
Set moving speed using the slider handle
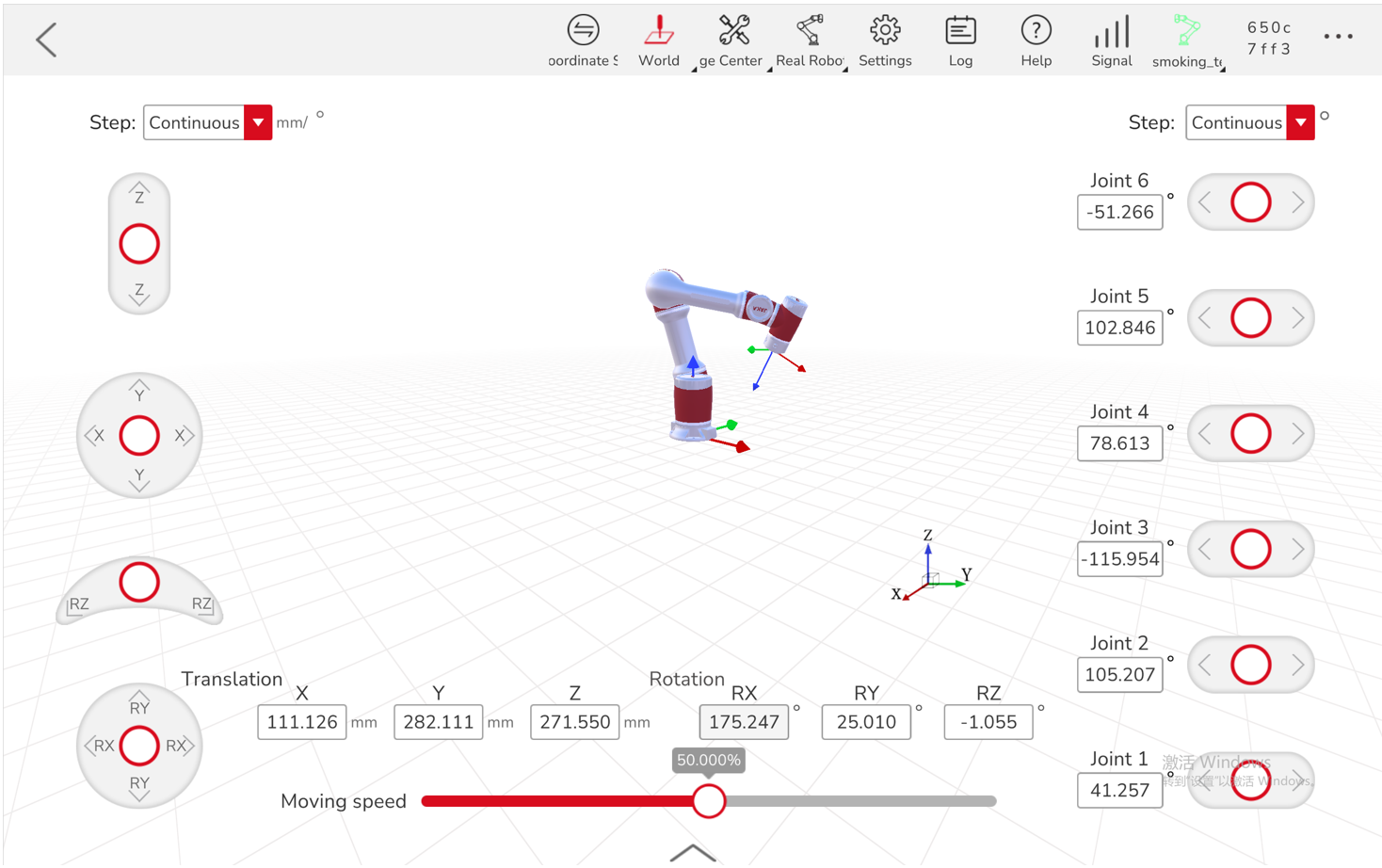[x=709, y=801]
